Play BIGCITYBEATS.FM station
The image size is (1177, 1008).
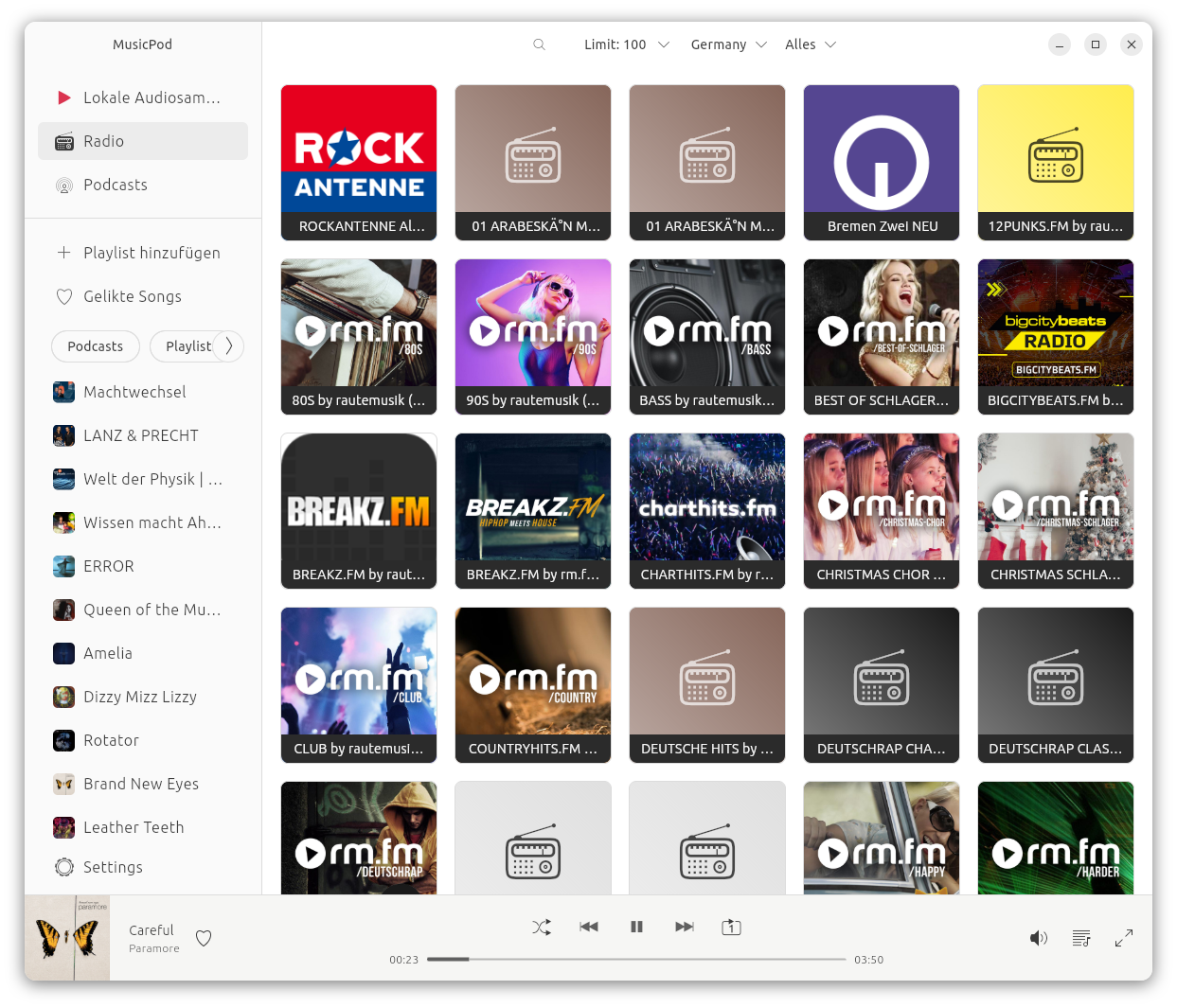[x=1056, y=337]
